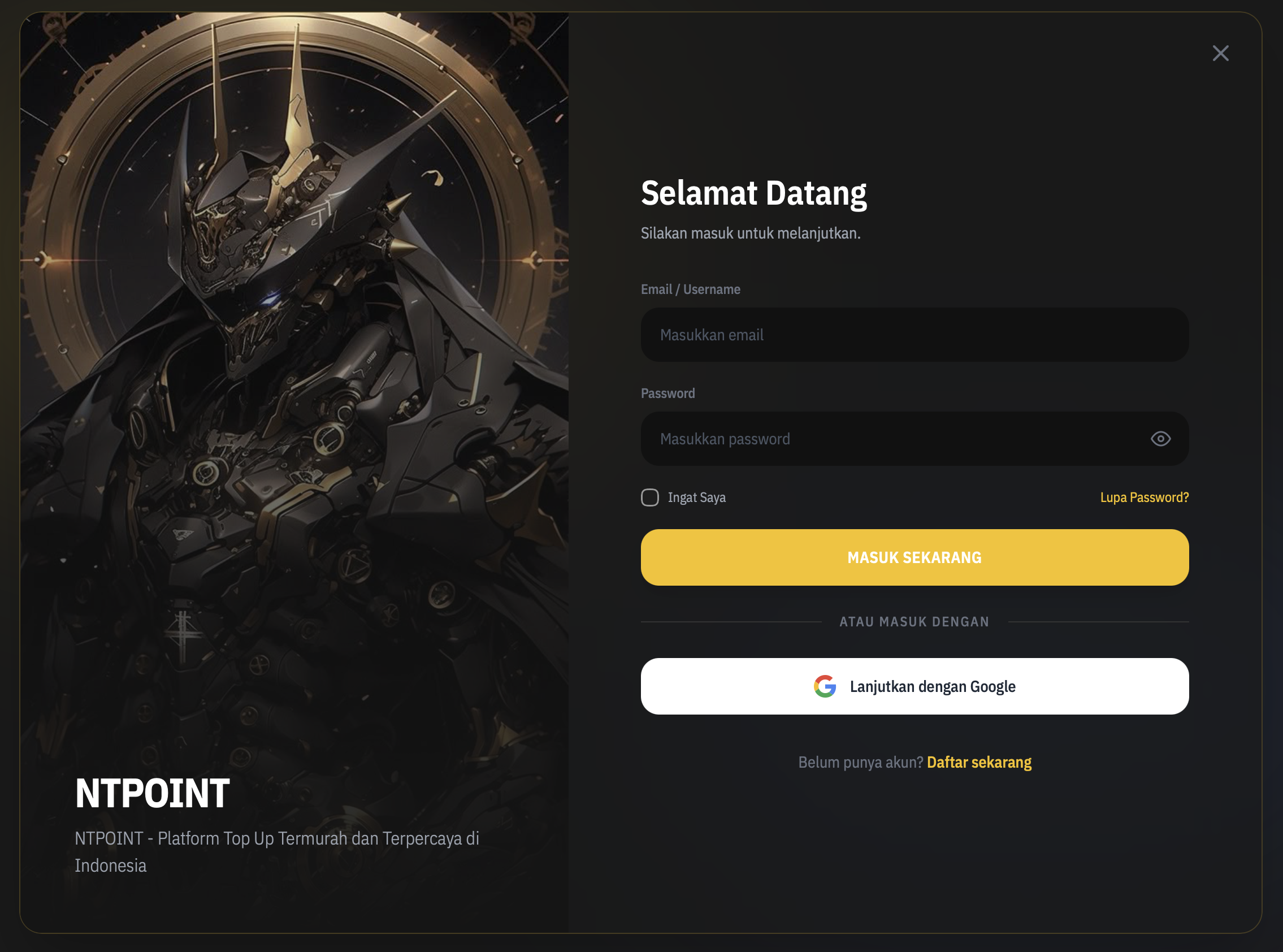Click the armored robot artwork image
Viewport: 1283px width, 952px height.
[x=294, y=346]
